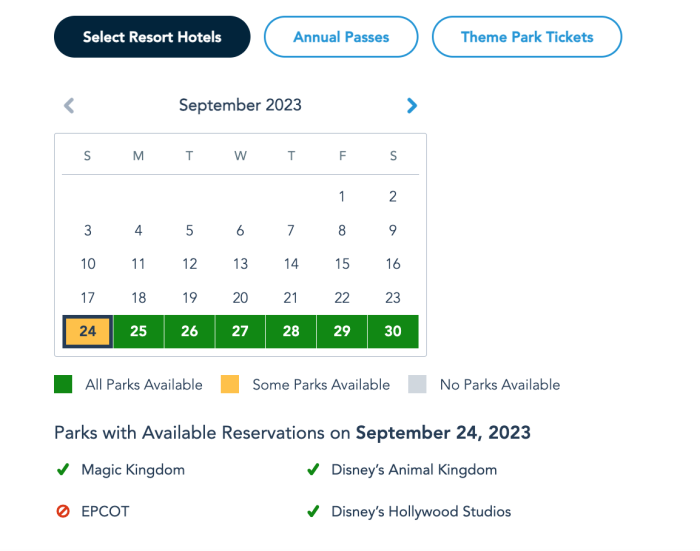Select the Select Resort Hotels tab
This screenshot has height=551, width=700.
click(x=152, y=37)
